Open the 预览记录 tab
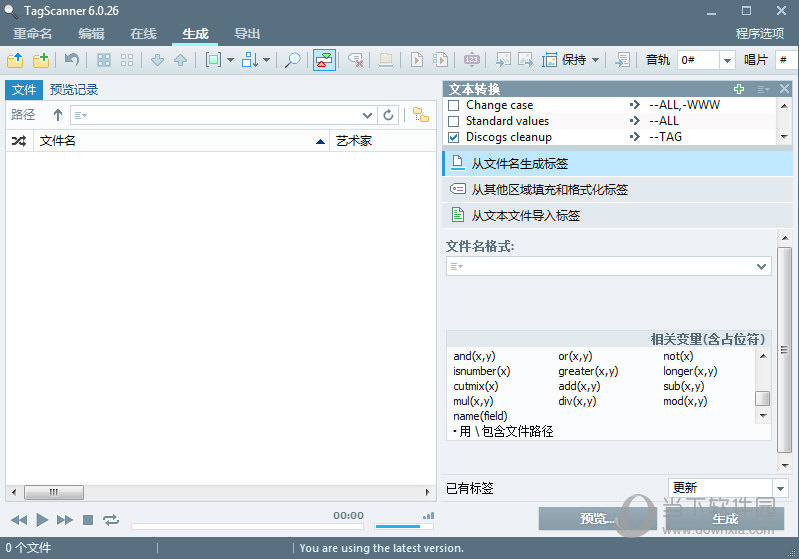Image resolution: width=799 pixels, height=559 pixels. coord(74,90)
